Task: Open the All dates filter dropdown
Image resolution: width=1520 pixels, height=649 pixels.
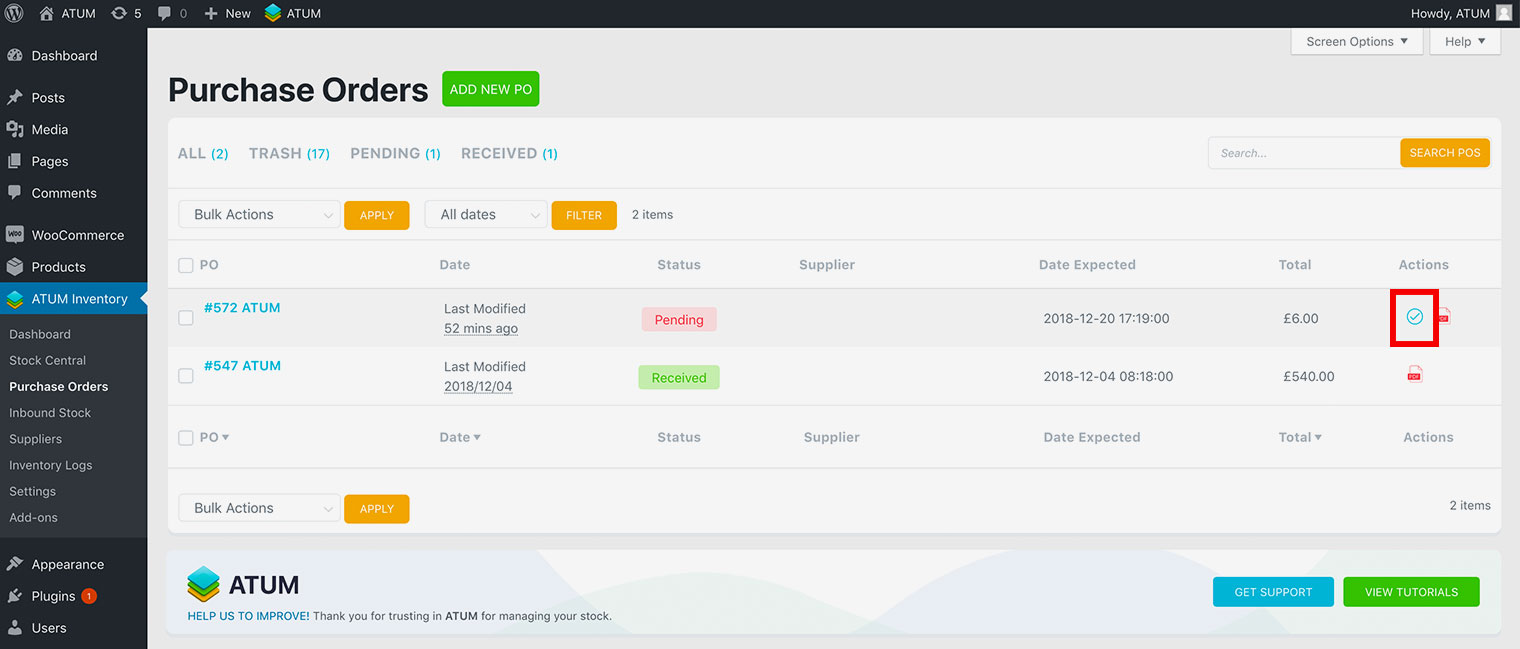Action: tap(486, 215)
